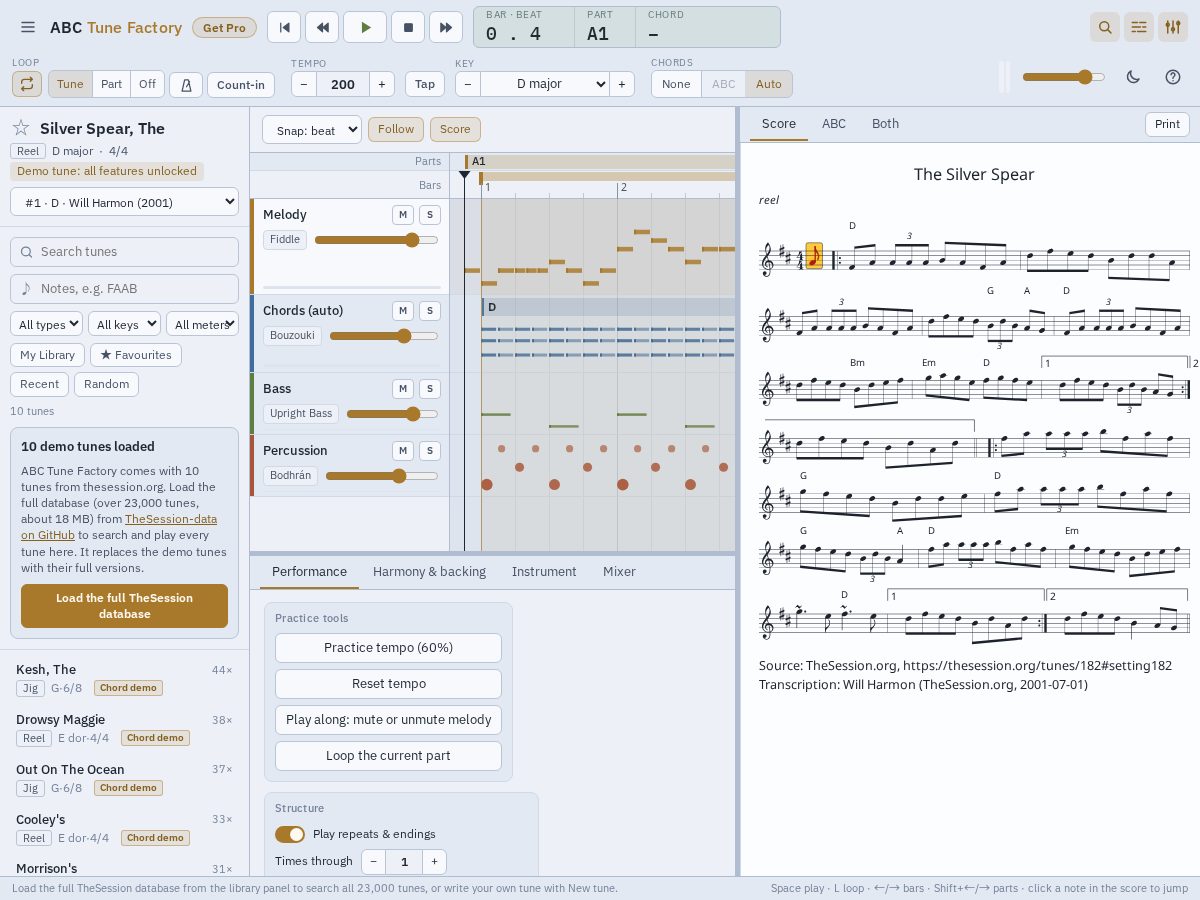Open the hamburger main menu
The image size is (1200, 900).
(x=28, y=28)
